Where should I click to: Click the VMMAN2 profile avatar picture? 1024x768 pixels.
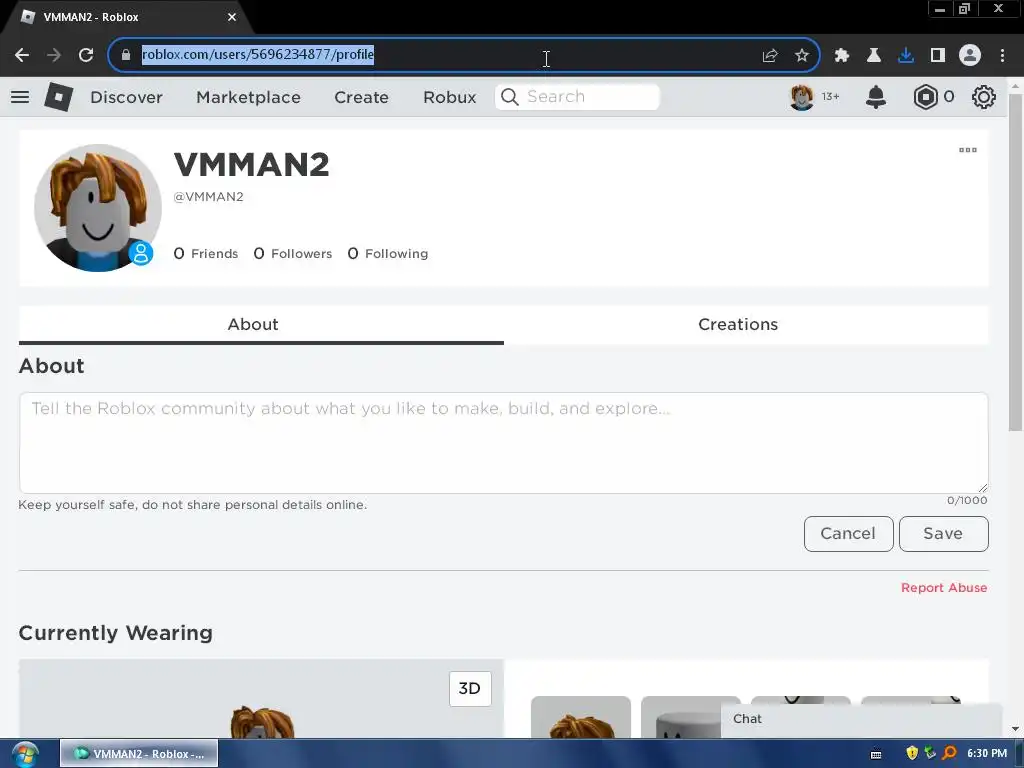point(97,208)
